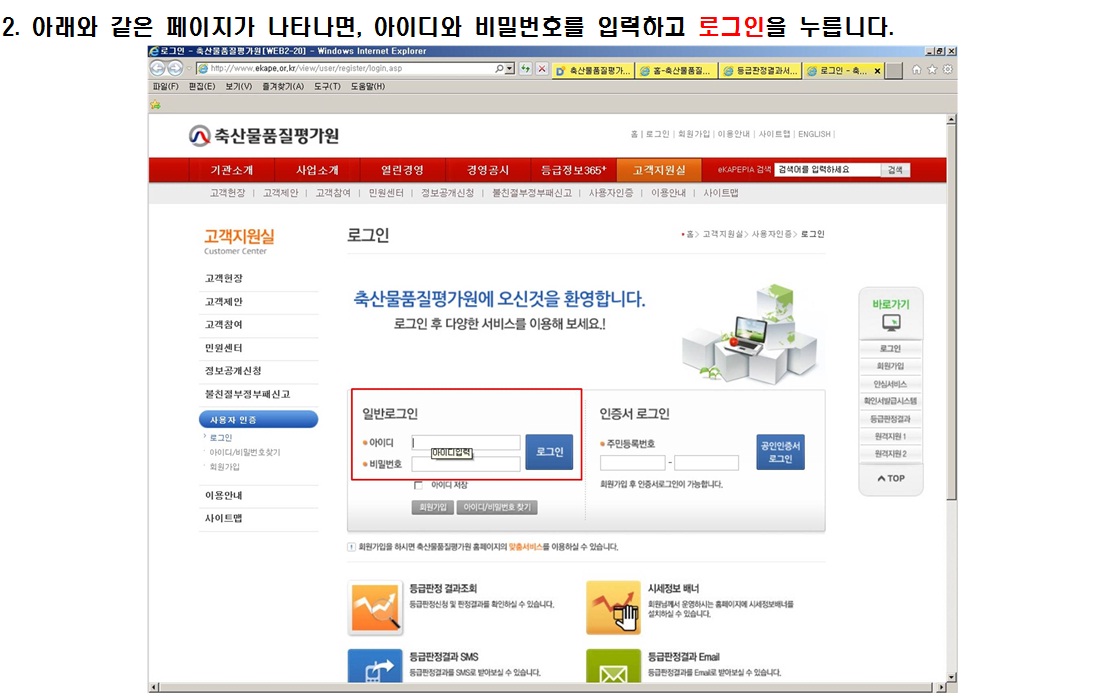This screenshot has width=1103, height=700.
Task: Click the IE home icon
Action: pos(918,69)
